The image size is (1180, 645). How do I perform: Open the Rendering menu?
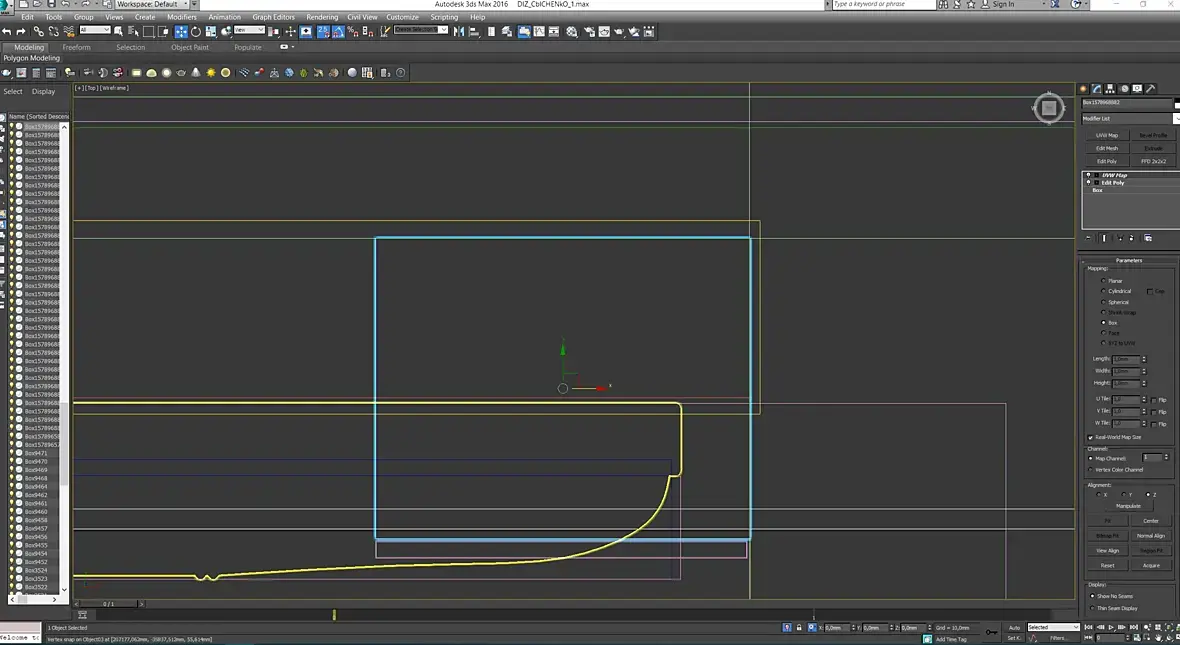point(322,17)
